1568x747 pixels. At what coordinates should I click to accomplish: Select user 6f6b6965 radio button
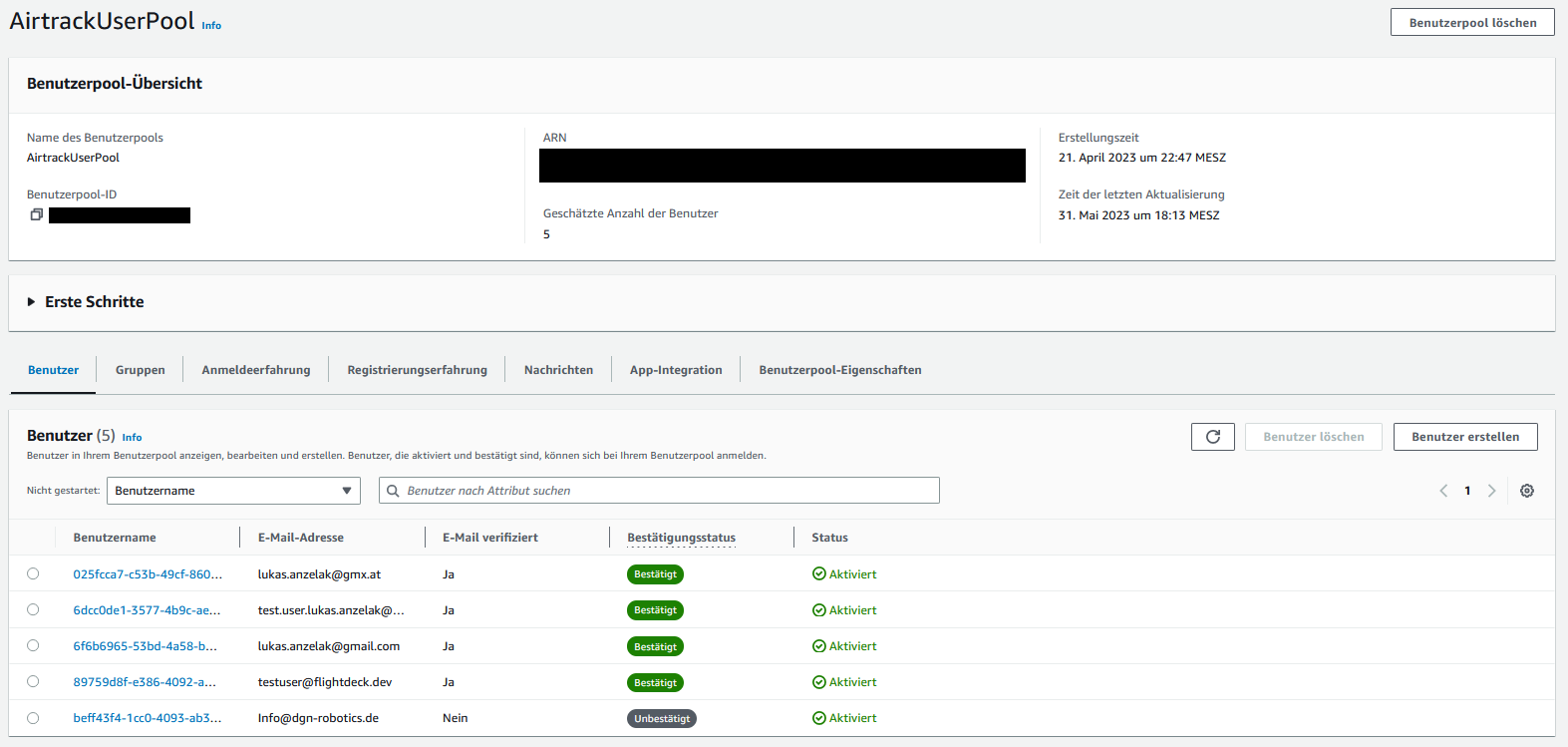tap(33, 645)
